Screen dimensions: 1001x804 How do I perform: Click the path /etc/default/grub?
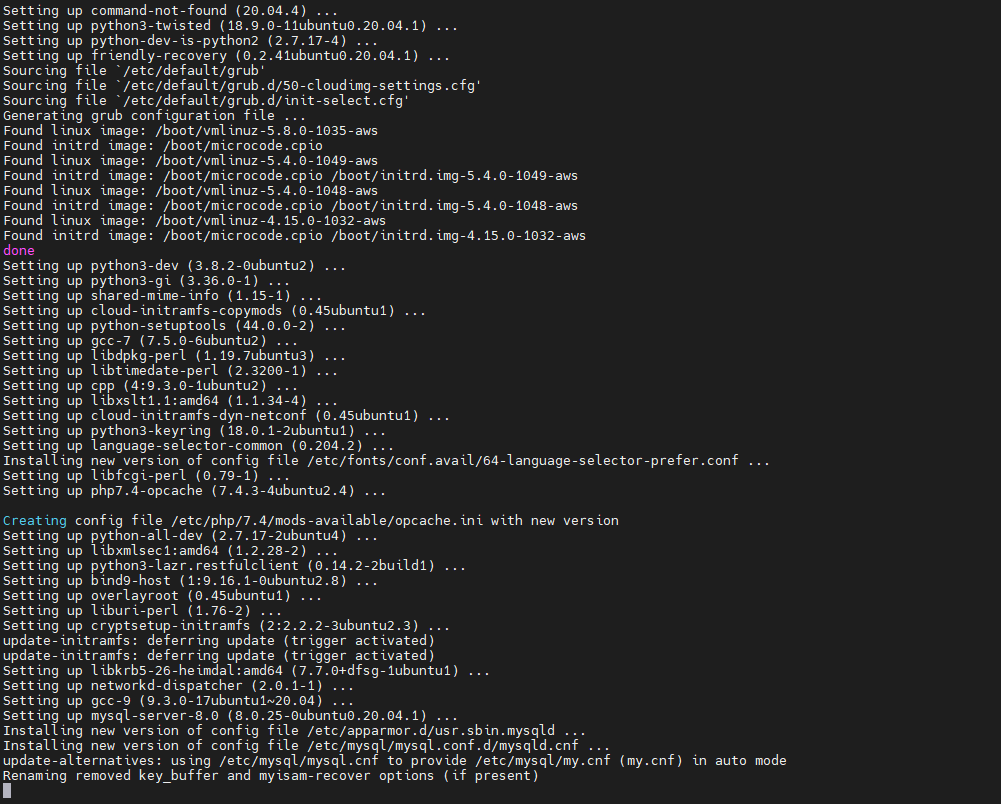[x=191, y=71]
